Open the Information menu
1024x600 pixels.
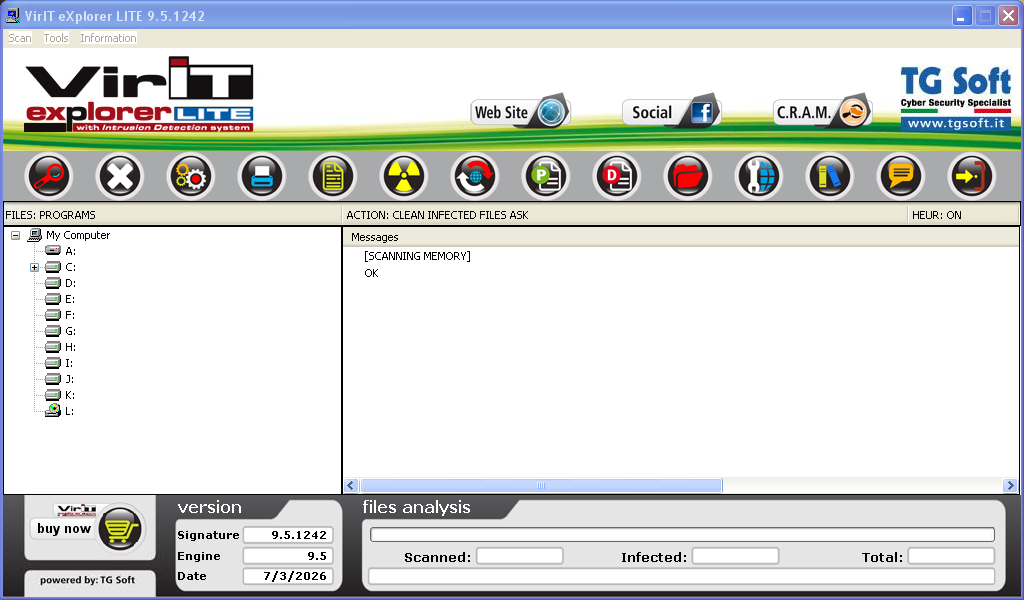tap(108, 38)
